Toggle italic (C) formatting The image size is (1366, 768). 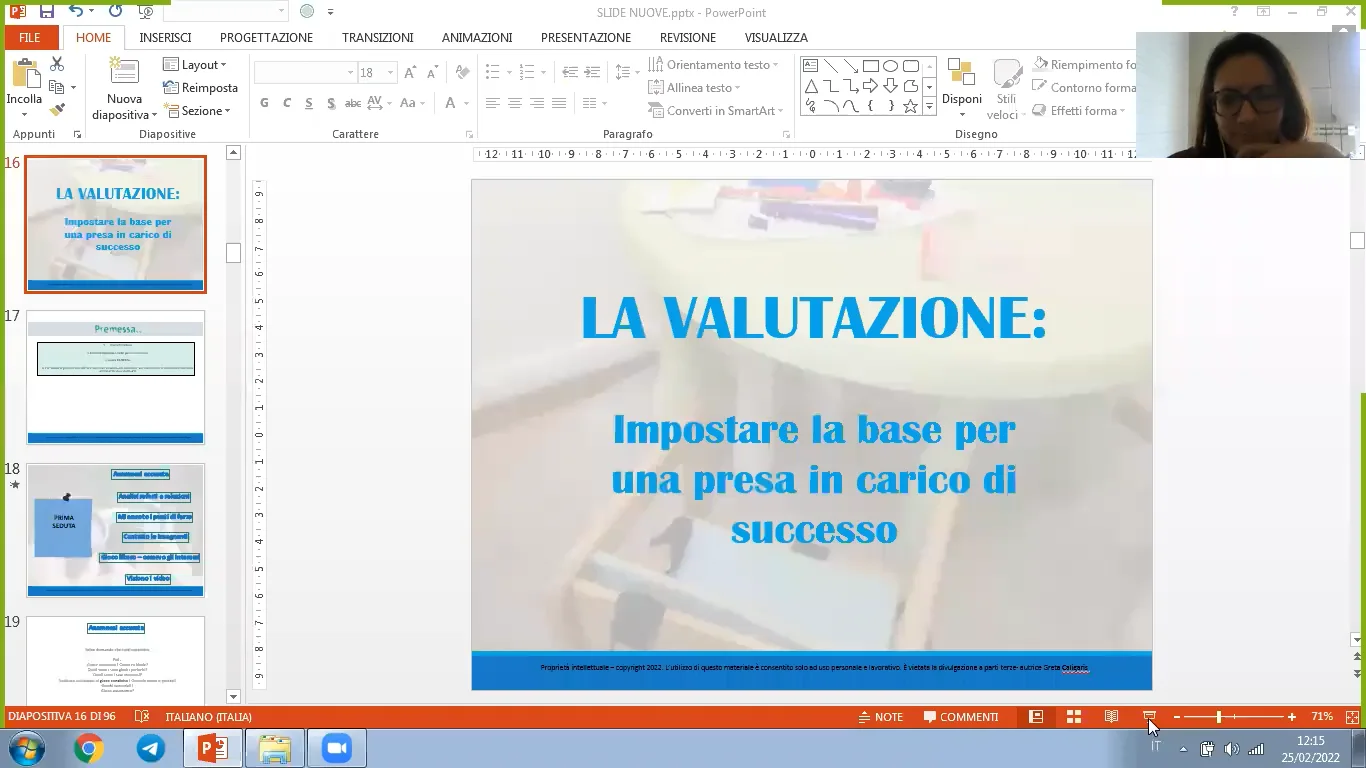tap(287, 103)
